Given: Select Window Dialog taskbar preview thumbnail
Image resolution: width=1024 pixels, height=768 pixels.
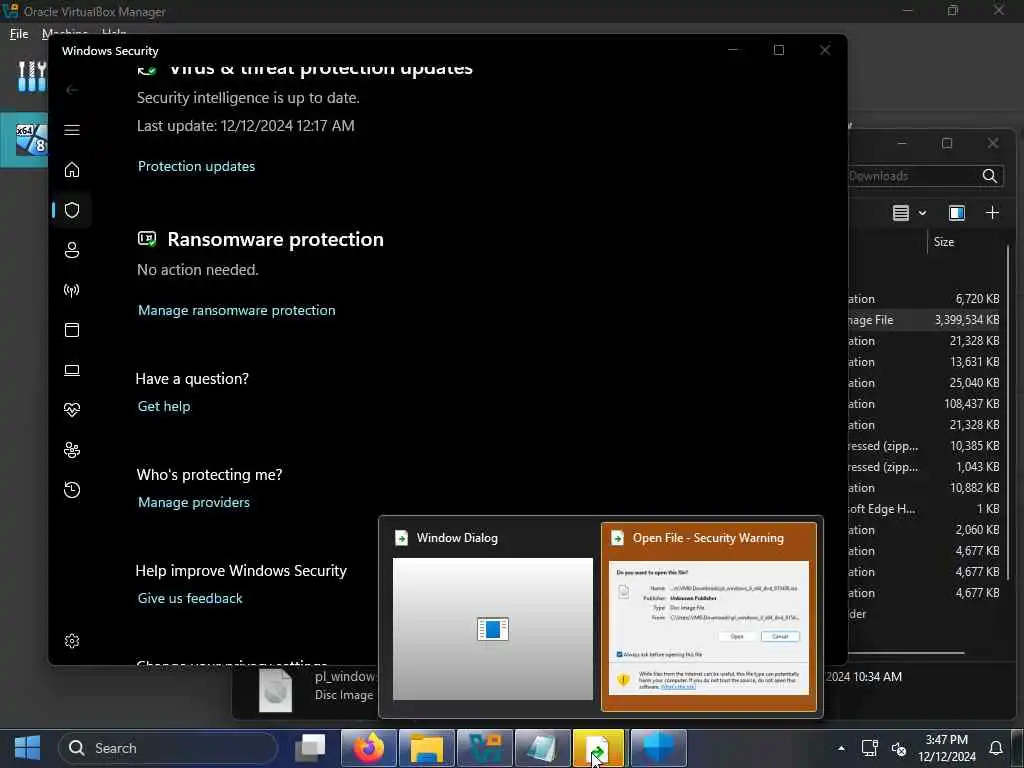Looking at the screenshot, I should tap(492, 616).
